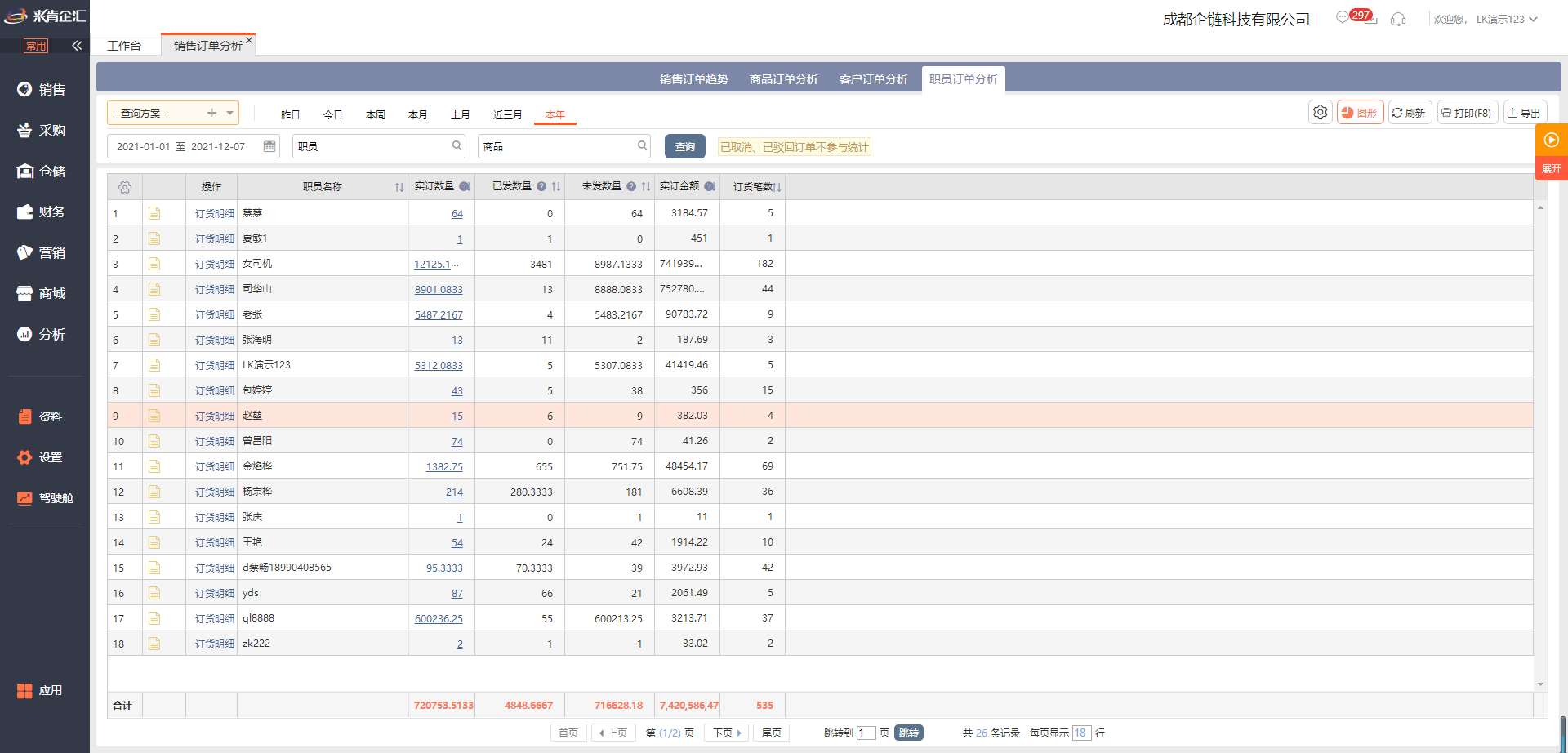Sort by the 职员名称 column arrows
Viewport: 1568px width, 753px height.
(399, 187)
